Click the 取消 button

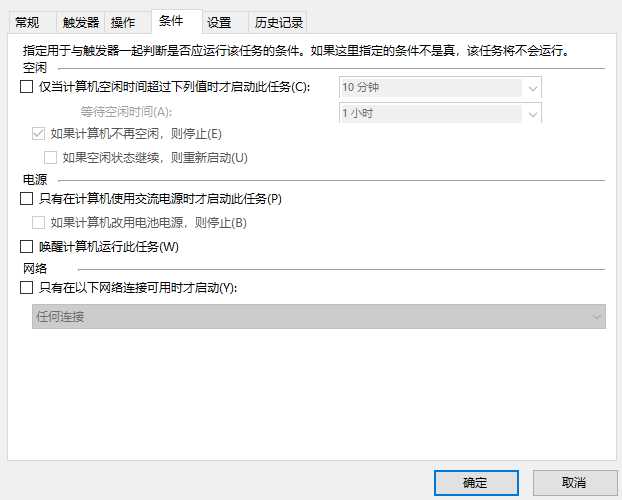574,483
